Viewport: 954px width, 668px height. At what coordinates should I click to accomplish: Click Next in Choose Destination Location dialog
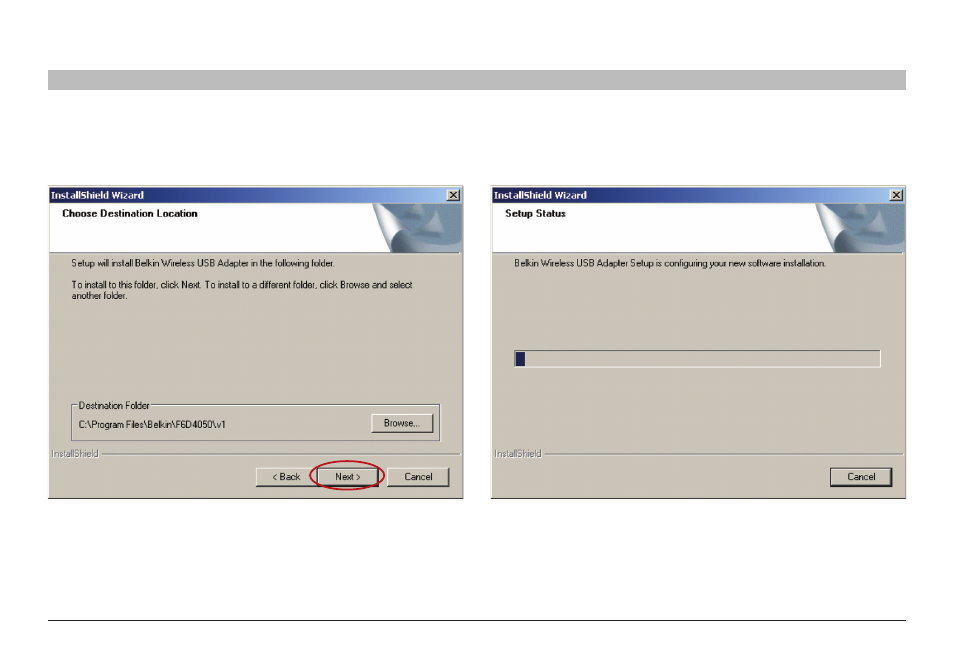pos(347,476)
